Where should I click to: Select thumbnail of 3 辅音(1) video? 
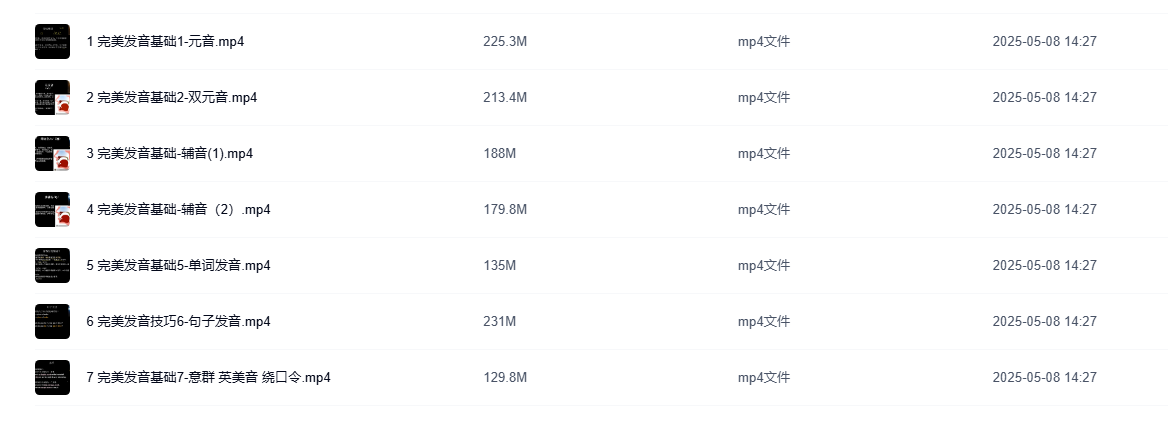(52, 154)
